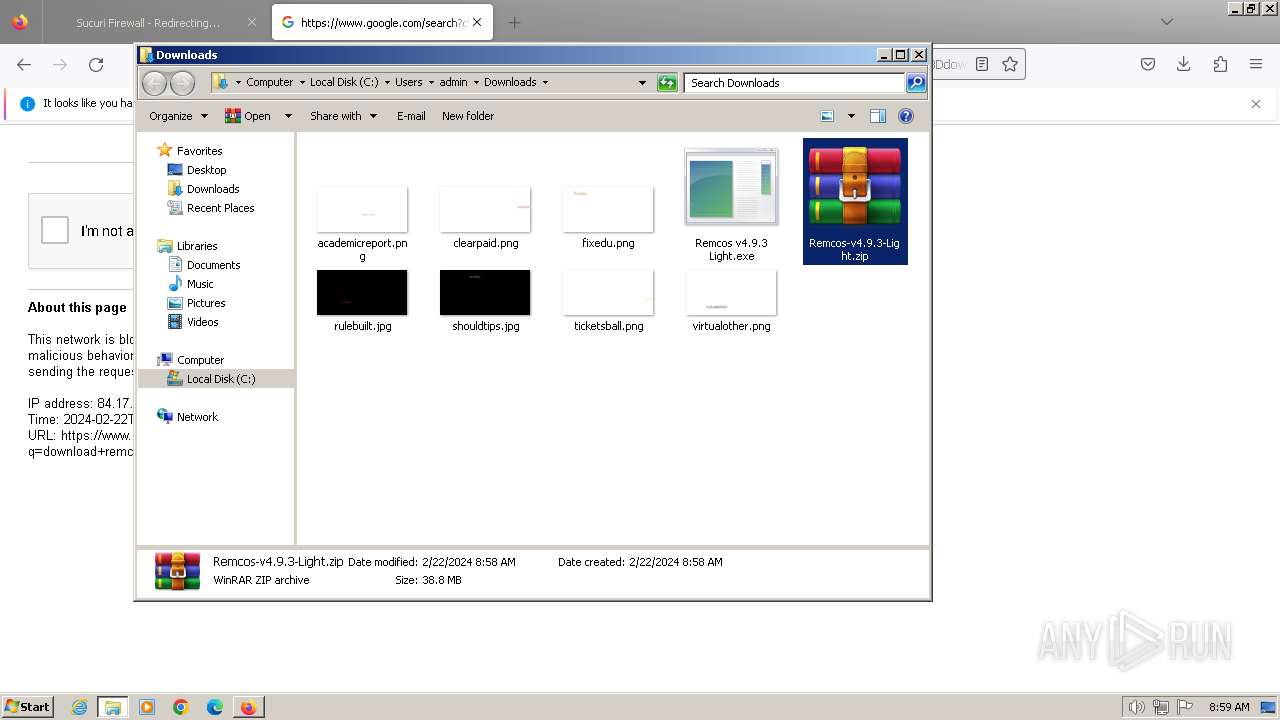Screen dimensions: 1280x720
Task: Open the Windows Start menu
Action: point(27,707)
